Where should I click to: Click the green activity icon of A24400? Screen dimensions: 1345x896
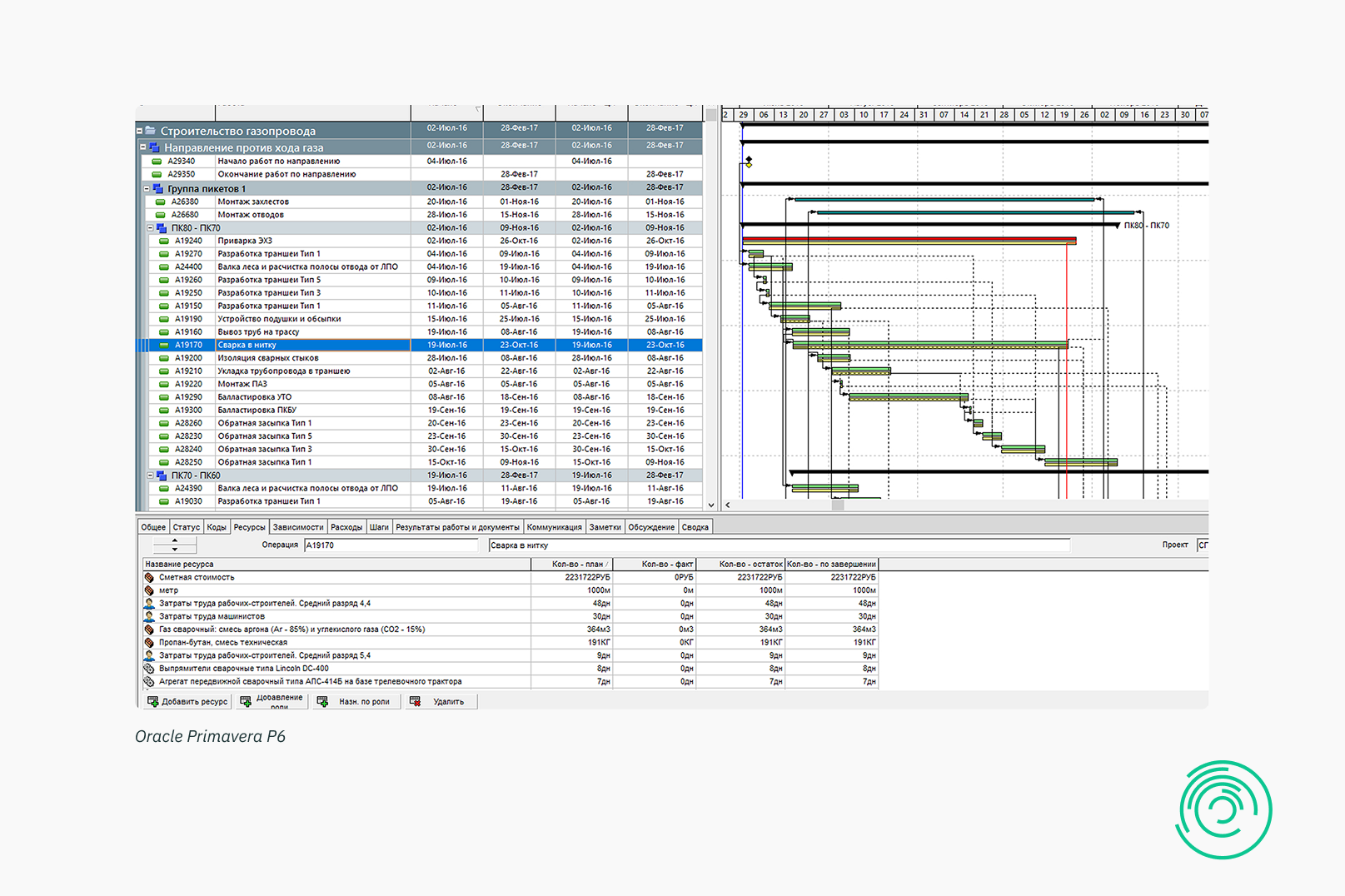(164, 267)
